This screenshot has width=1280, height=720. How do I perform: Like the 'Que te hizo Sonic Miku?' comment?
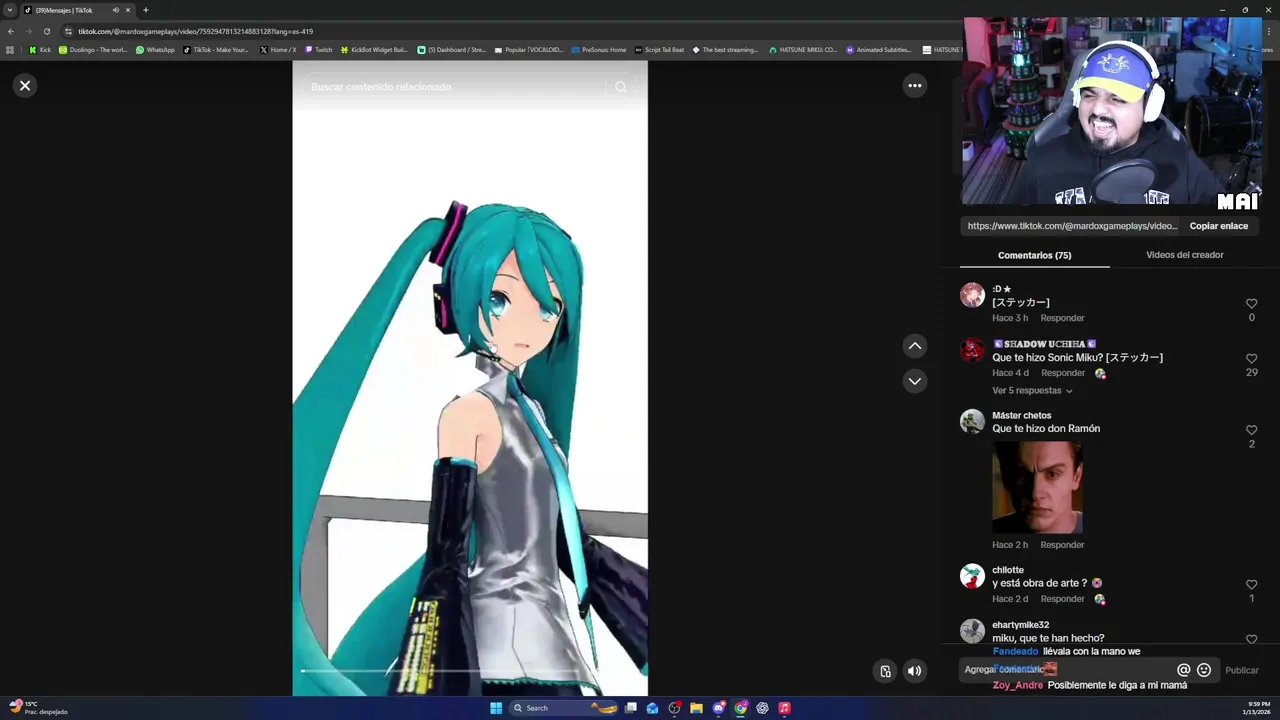point(1251,359)
